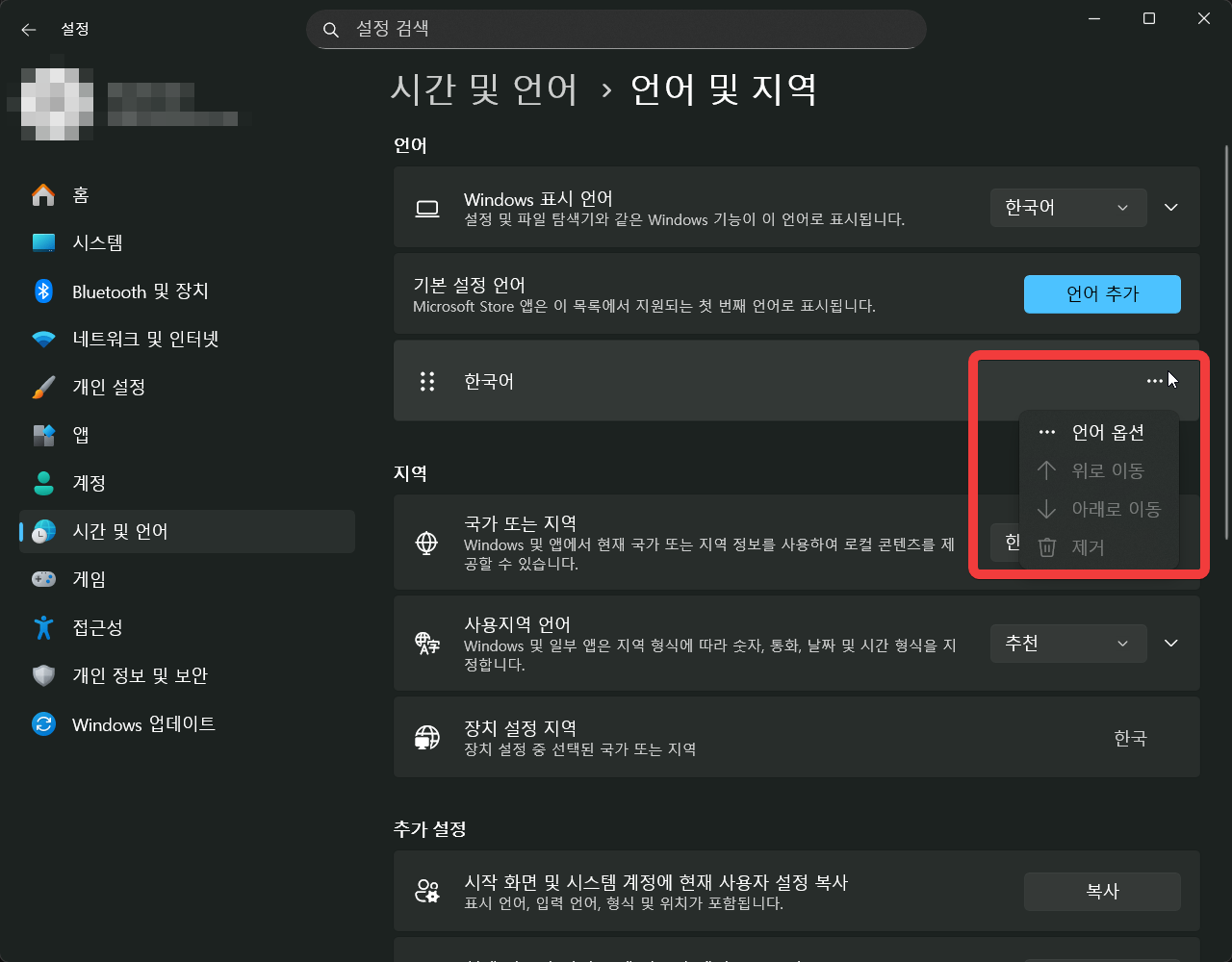Image resolution: width=1232 pixels, height=962 pixels.
Task: Click the 사용지역 언어 icon
Action: tap(426, 643)
